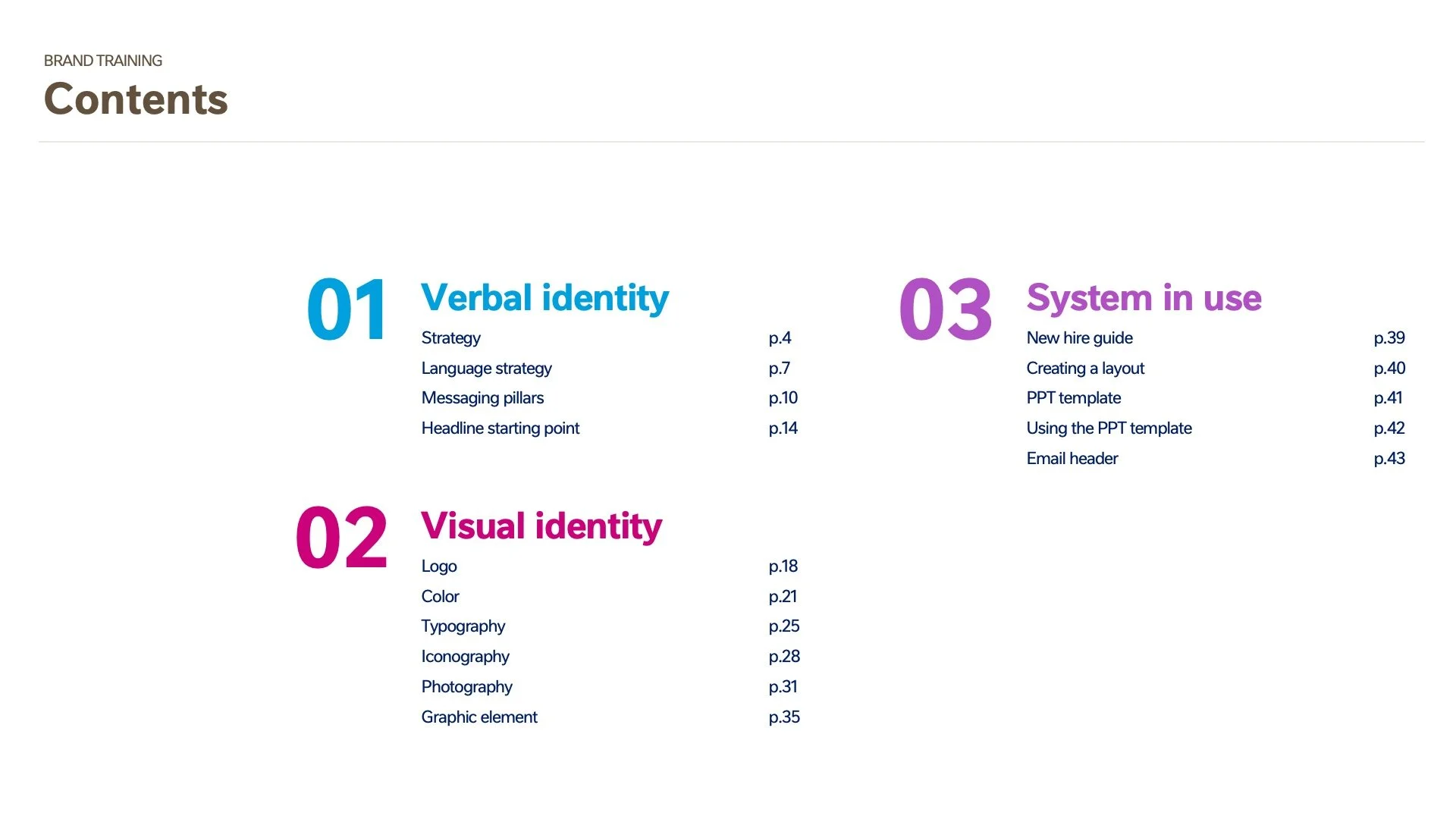1456x819 pixels.
Task: Click page number p.35
Action: pos(783,717)
